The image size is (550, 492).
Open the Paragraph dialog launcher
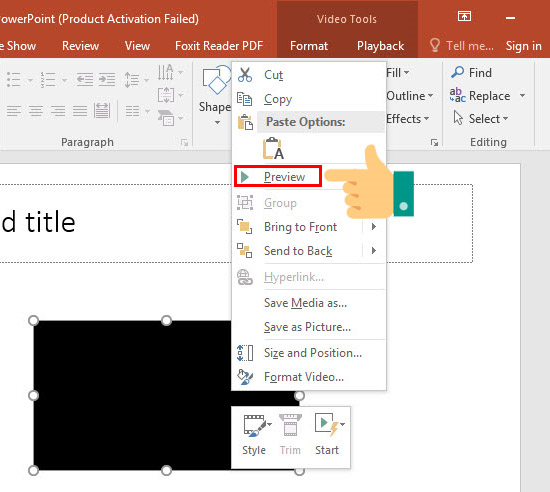coord(185,142)
